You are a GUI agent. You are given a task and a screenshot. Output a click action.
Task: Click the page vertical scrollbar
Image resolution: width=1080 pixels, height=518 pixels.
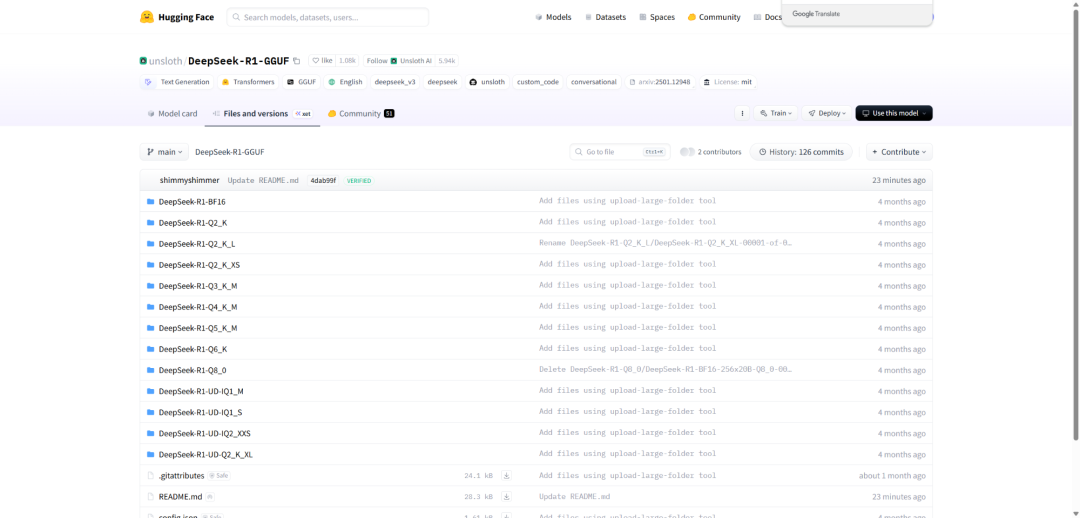click(x=1075, y=224)
